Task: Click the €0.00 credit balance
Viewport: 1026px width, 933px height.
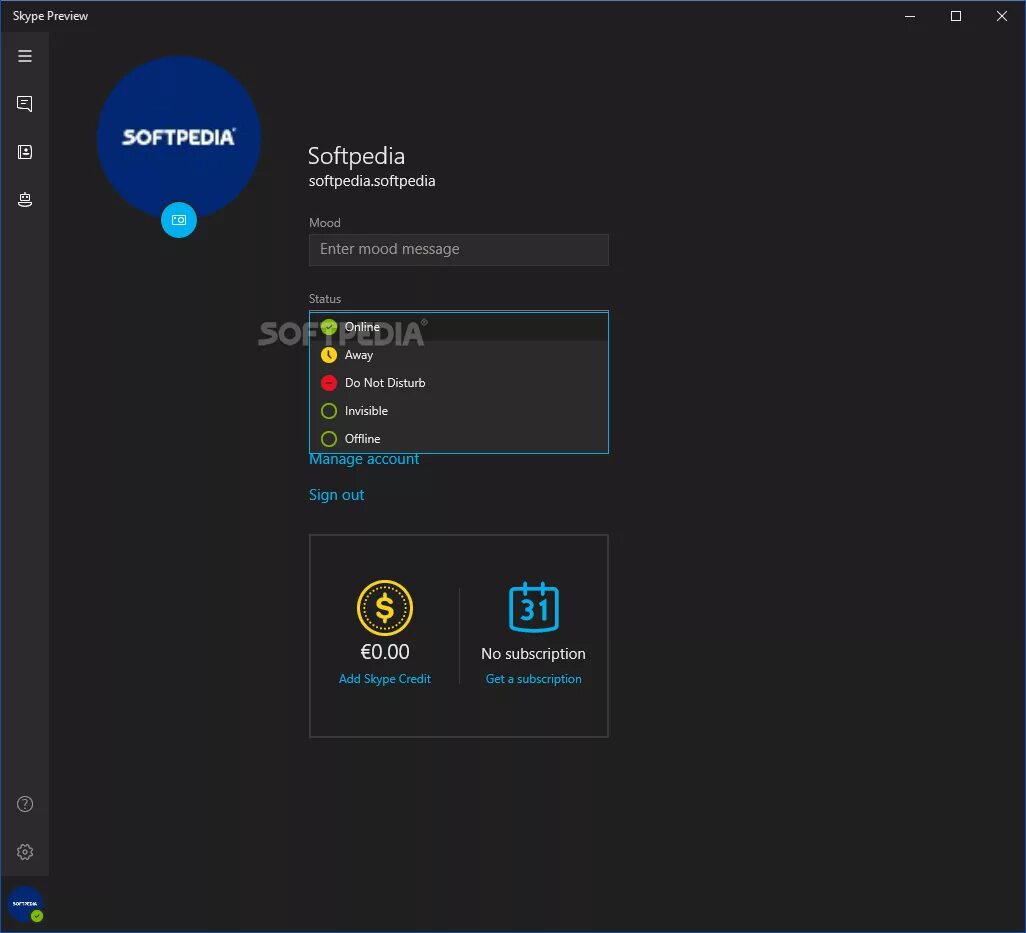Action: pyautogui.click(x=385, y=652)
